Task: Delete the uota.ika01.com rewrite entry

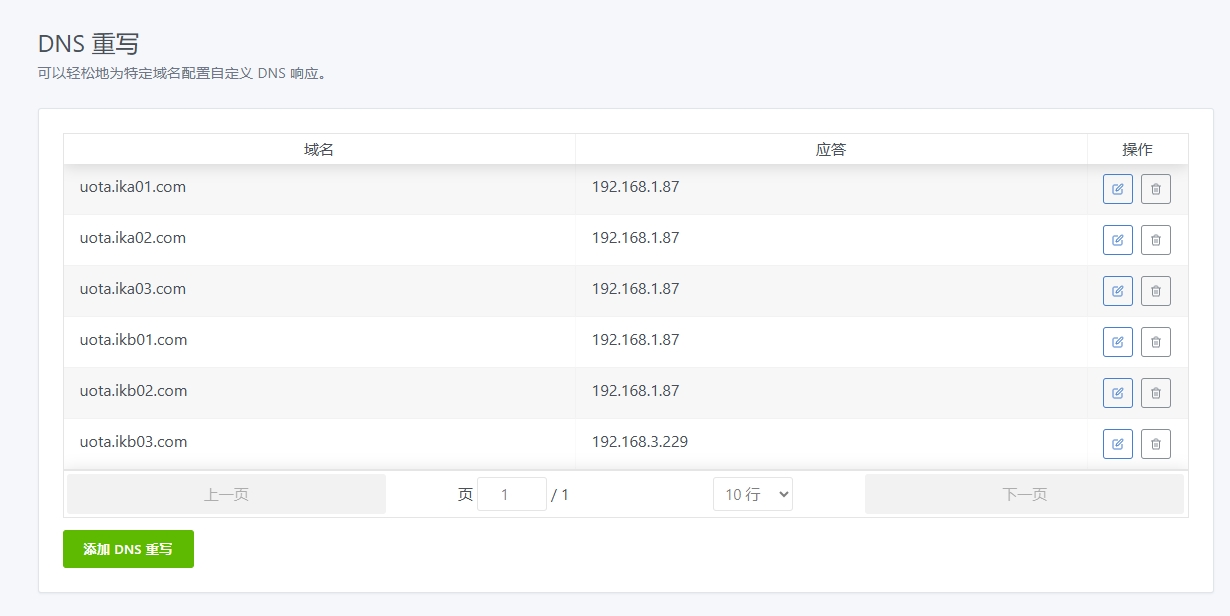Action: tap(1155, 189)
